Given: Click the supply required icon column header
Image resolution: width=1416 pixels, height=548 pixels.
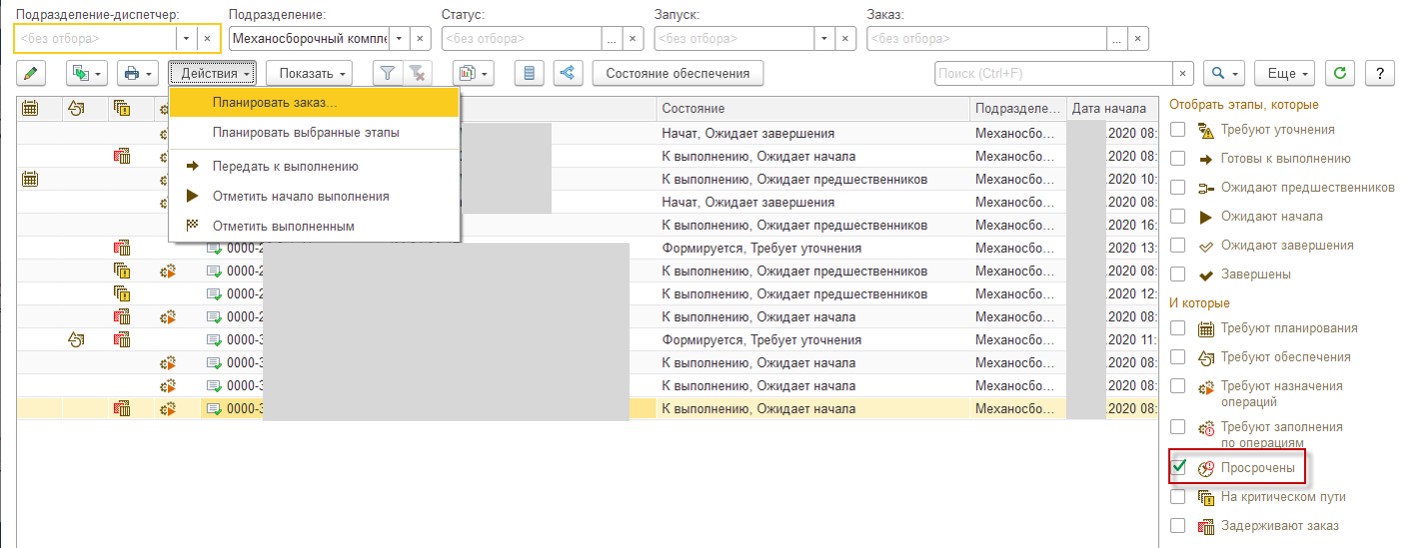Looking at the screenshot, I should click(x=76, y=108).
